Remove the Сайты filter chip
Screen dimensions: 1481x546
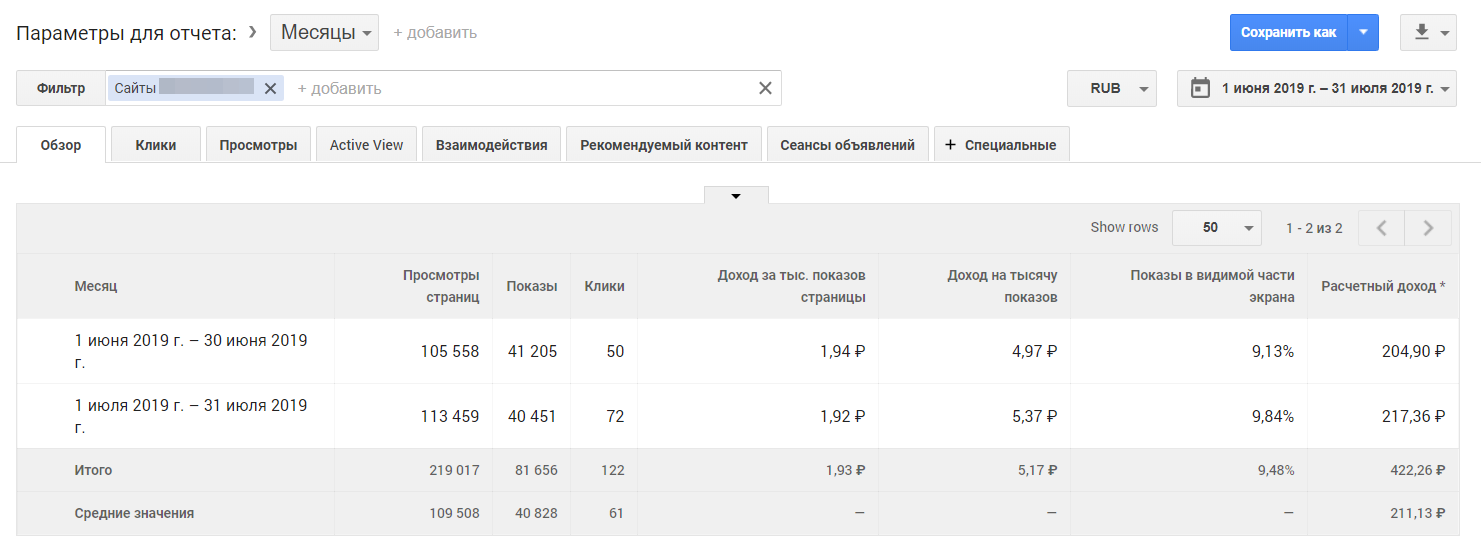pyautogui.click(x=270, y=88)
